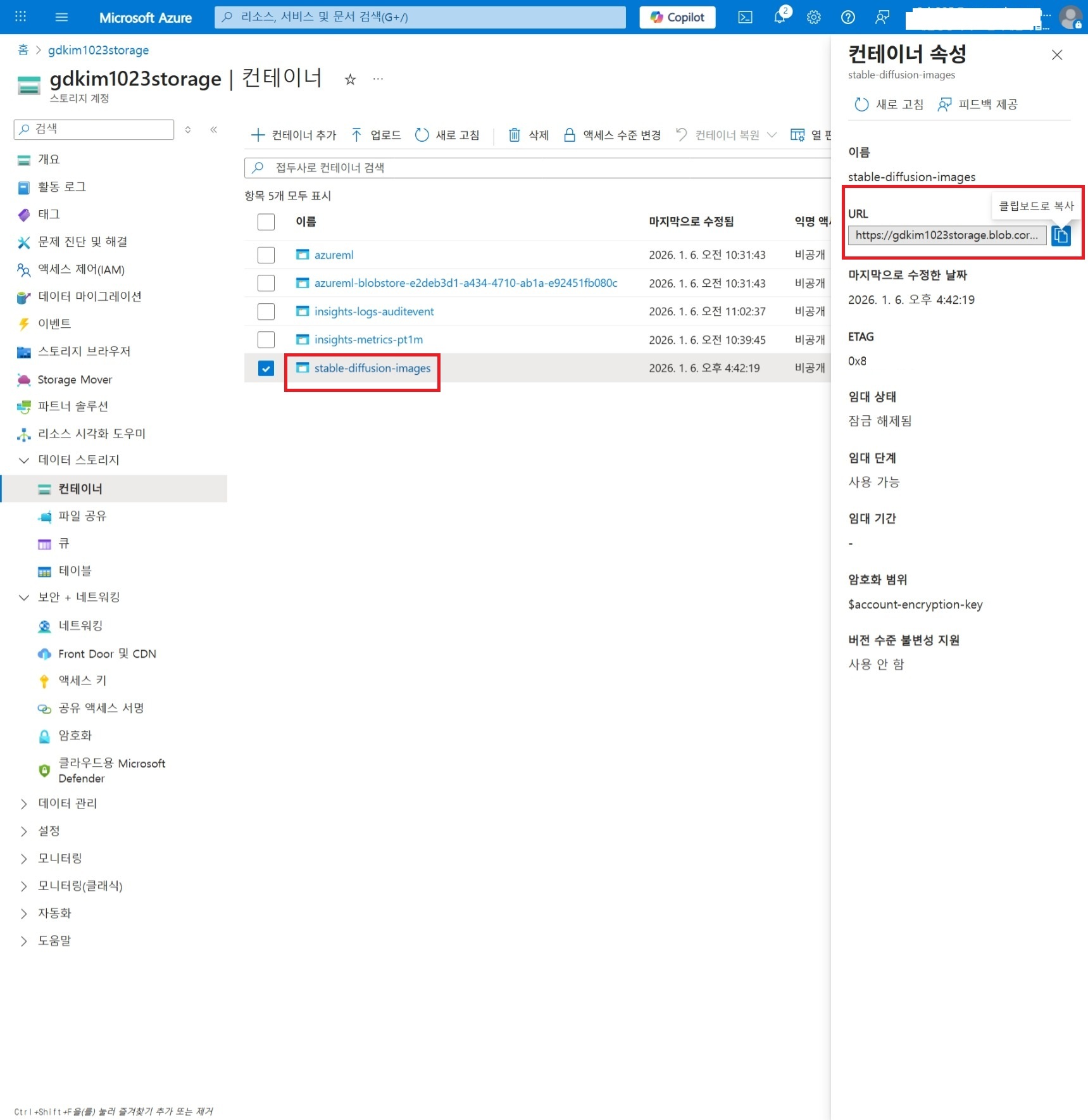Go to 홈 breadcrumb
The image size is (1088, 1120).
23,50
